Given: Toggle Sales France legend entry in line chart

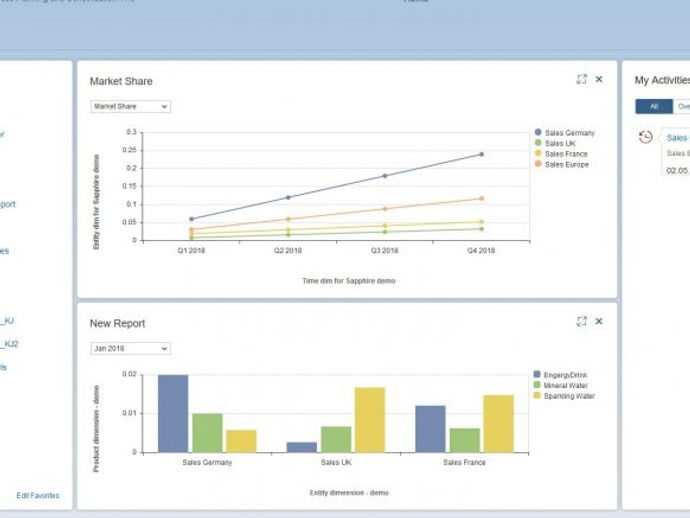Looking at the screenshot, I should tap(561, 154).
